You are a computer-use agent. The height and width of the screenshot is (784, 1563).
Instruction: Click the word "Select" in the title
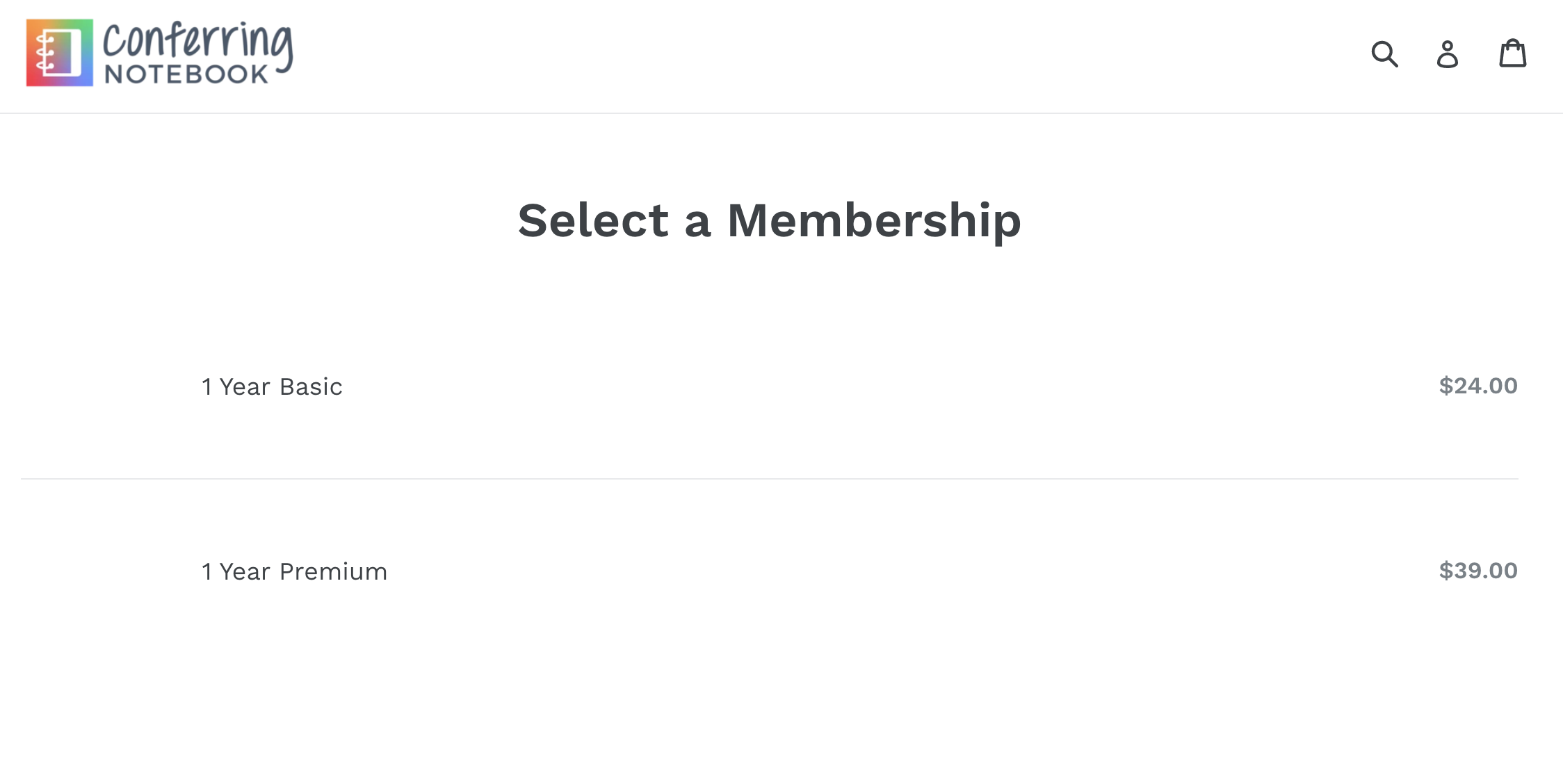coord(593,220)
